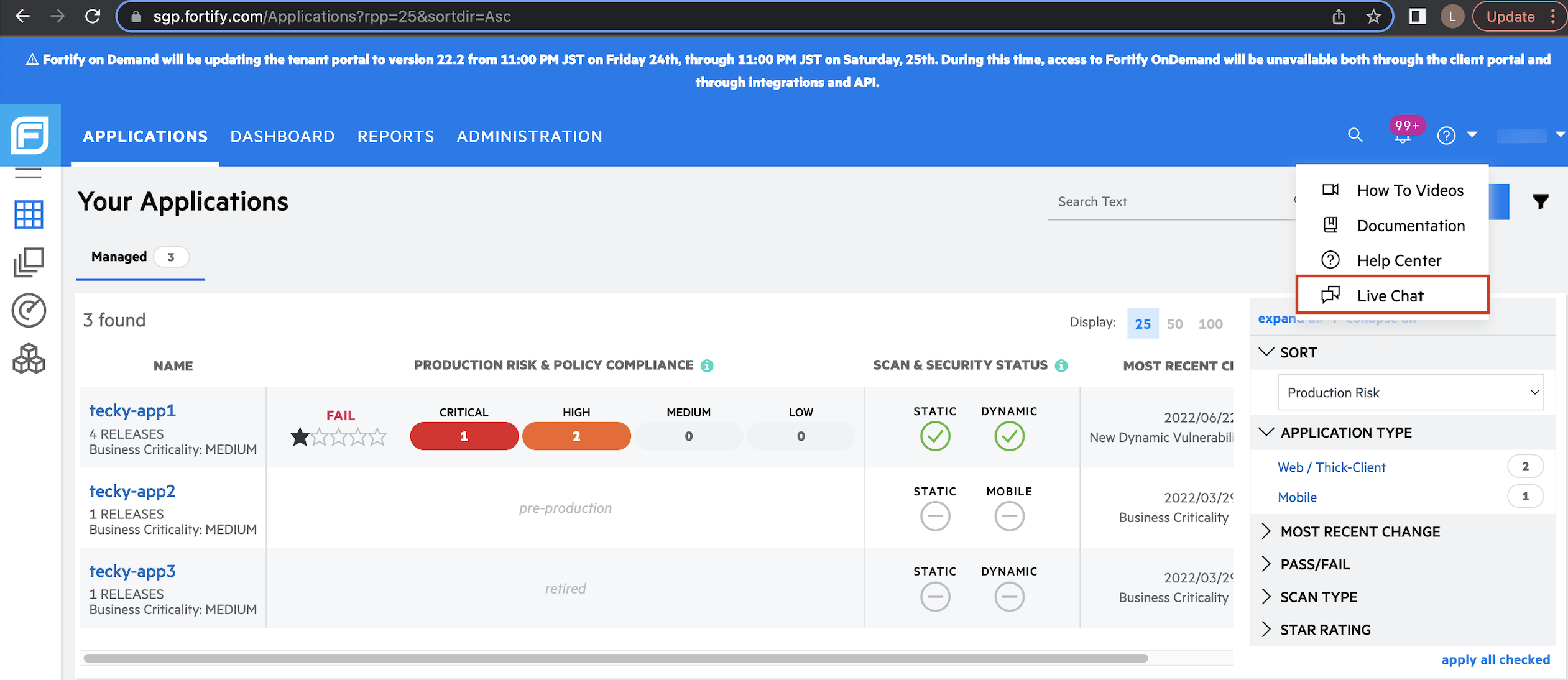The image size is (1568, 680).
Task: Expand the Star Rating filter section
Action: [x=1324, y=630]
